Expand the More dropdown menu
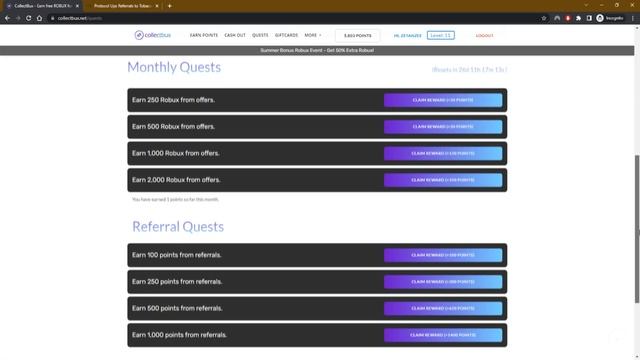The image size is (640, 360). click(313, 36)
